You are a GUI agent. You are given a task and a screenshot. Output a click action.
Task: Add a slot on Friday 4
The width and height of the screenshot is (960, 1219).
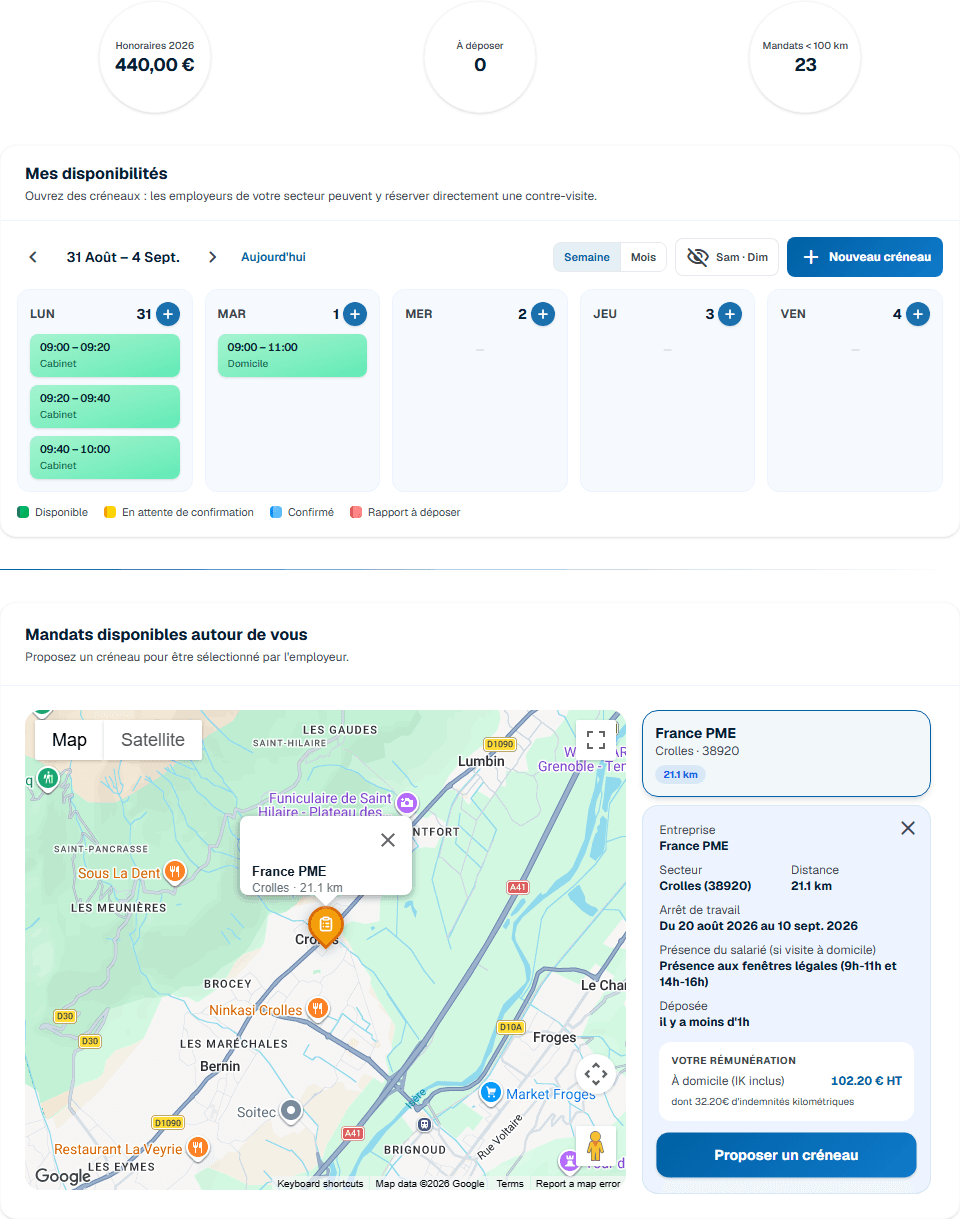click(918, 314)
